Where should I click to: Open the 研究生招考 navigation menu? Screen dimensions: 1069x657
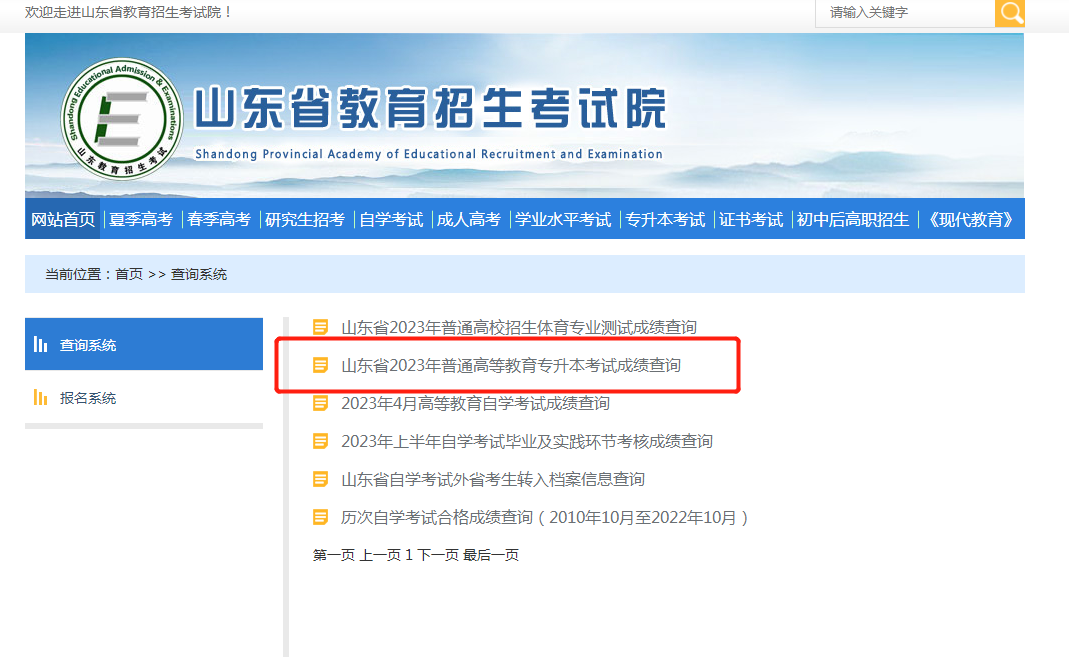(306, 218)
